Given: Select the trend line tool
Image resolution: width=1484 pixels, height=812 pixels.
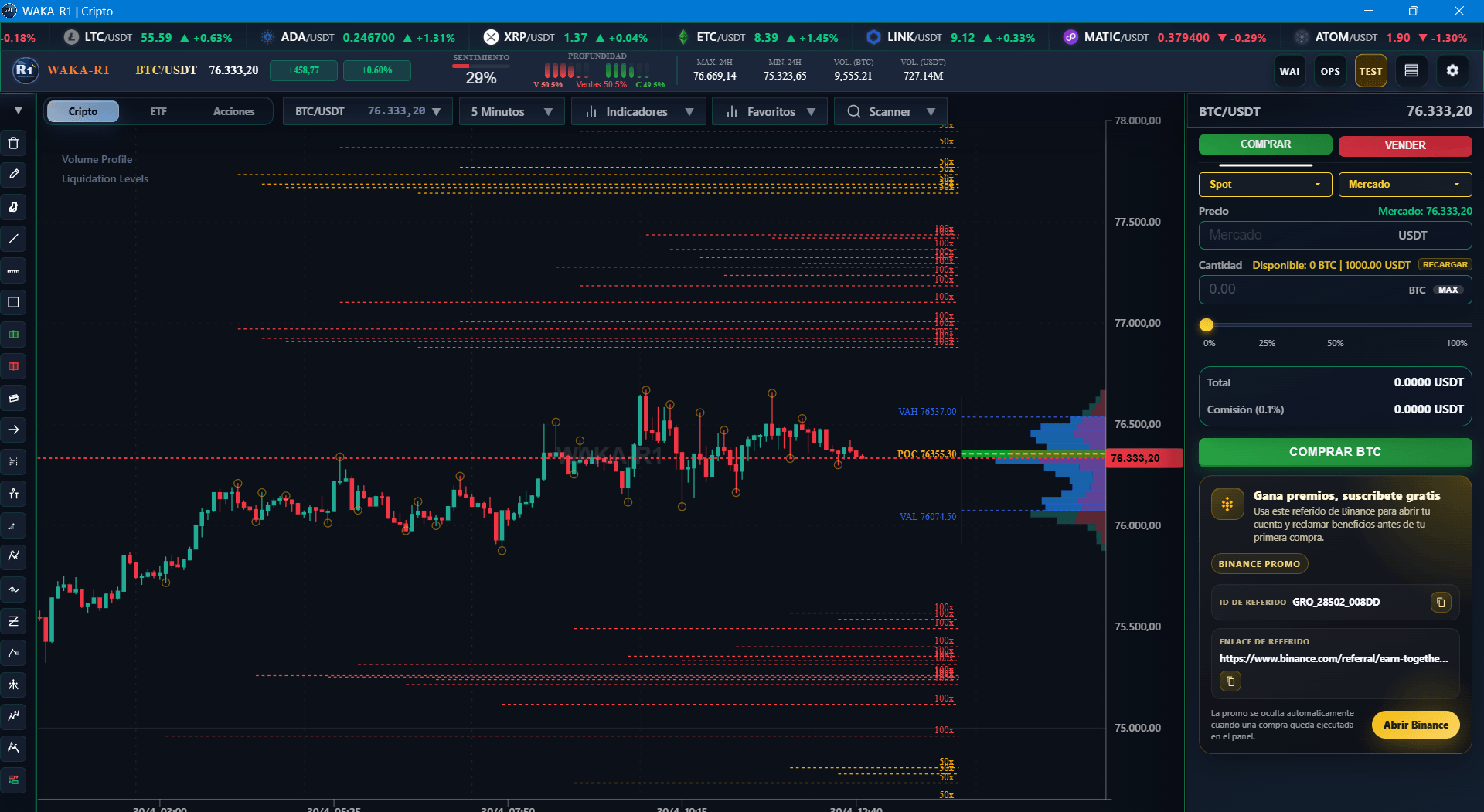Looking at the screenshot, I should (13, 239).
